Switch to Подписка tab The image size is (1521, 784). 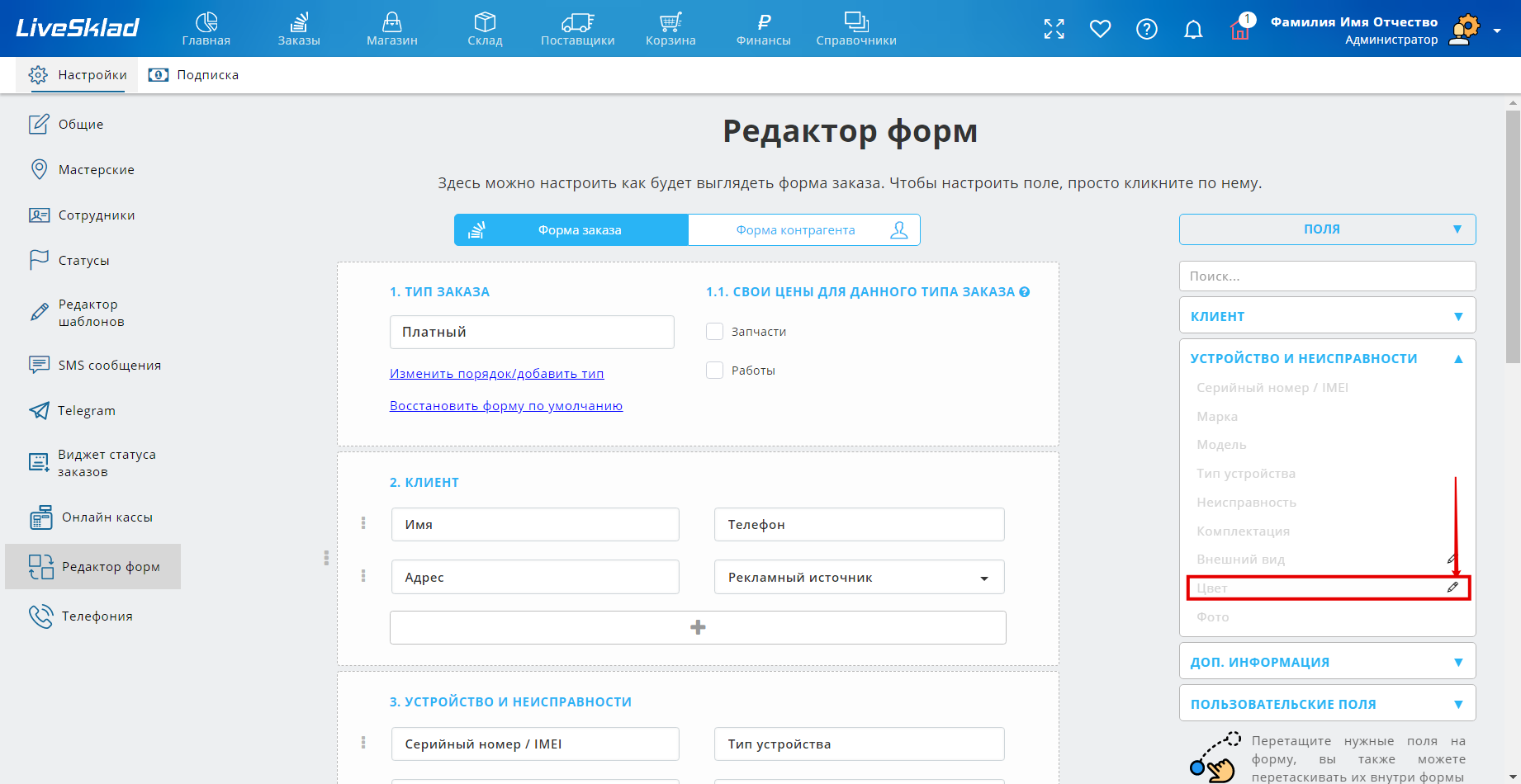(193, 75)
